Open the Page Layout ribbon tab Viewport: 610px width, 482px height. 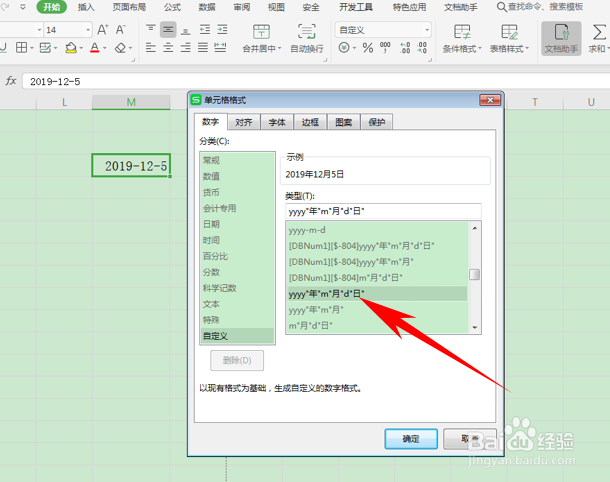[129, 7]
